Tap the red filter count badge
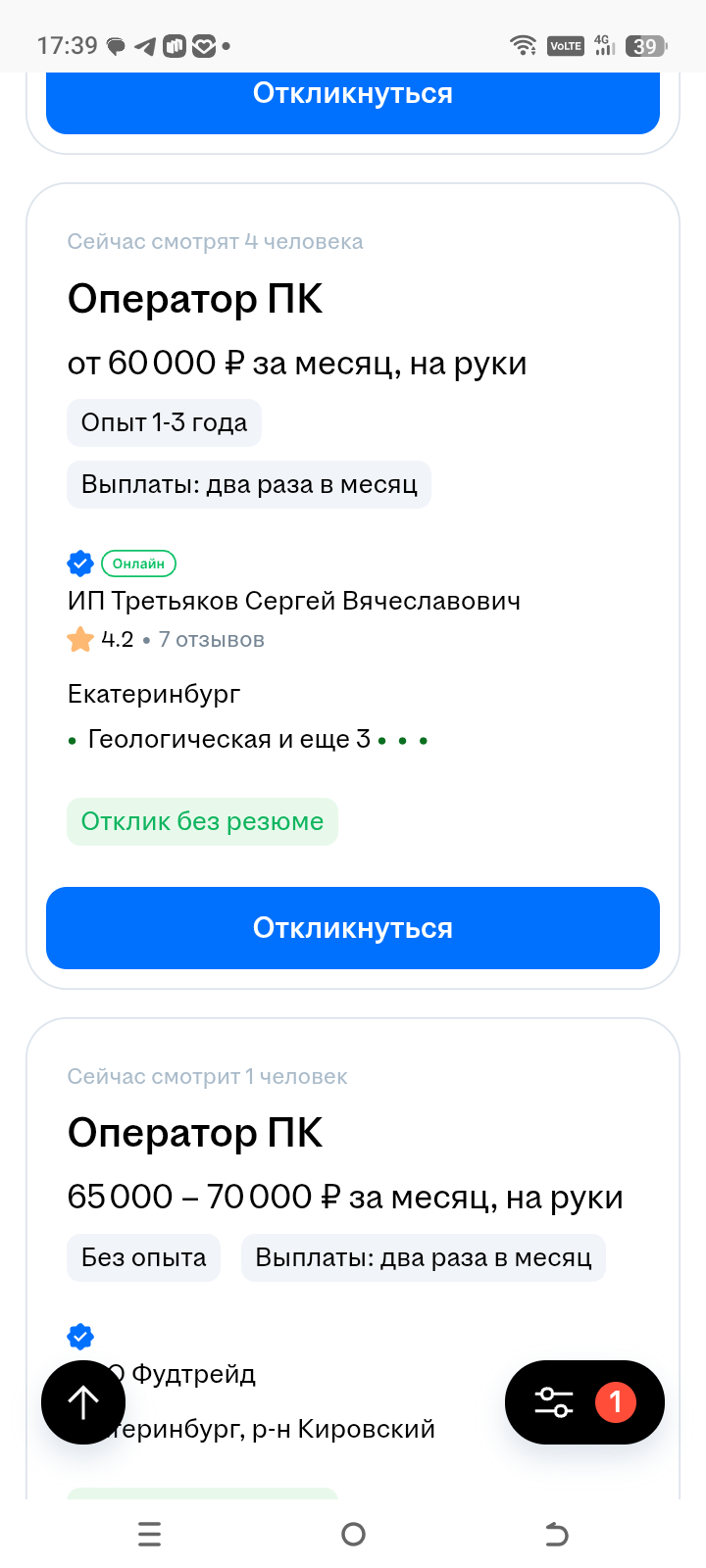This screenshot has width=706, height=1568. click(616, 1402)
